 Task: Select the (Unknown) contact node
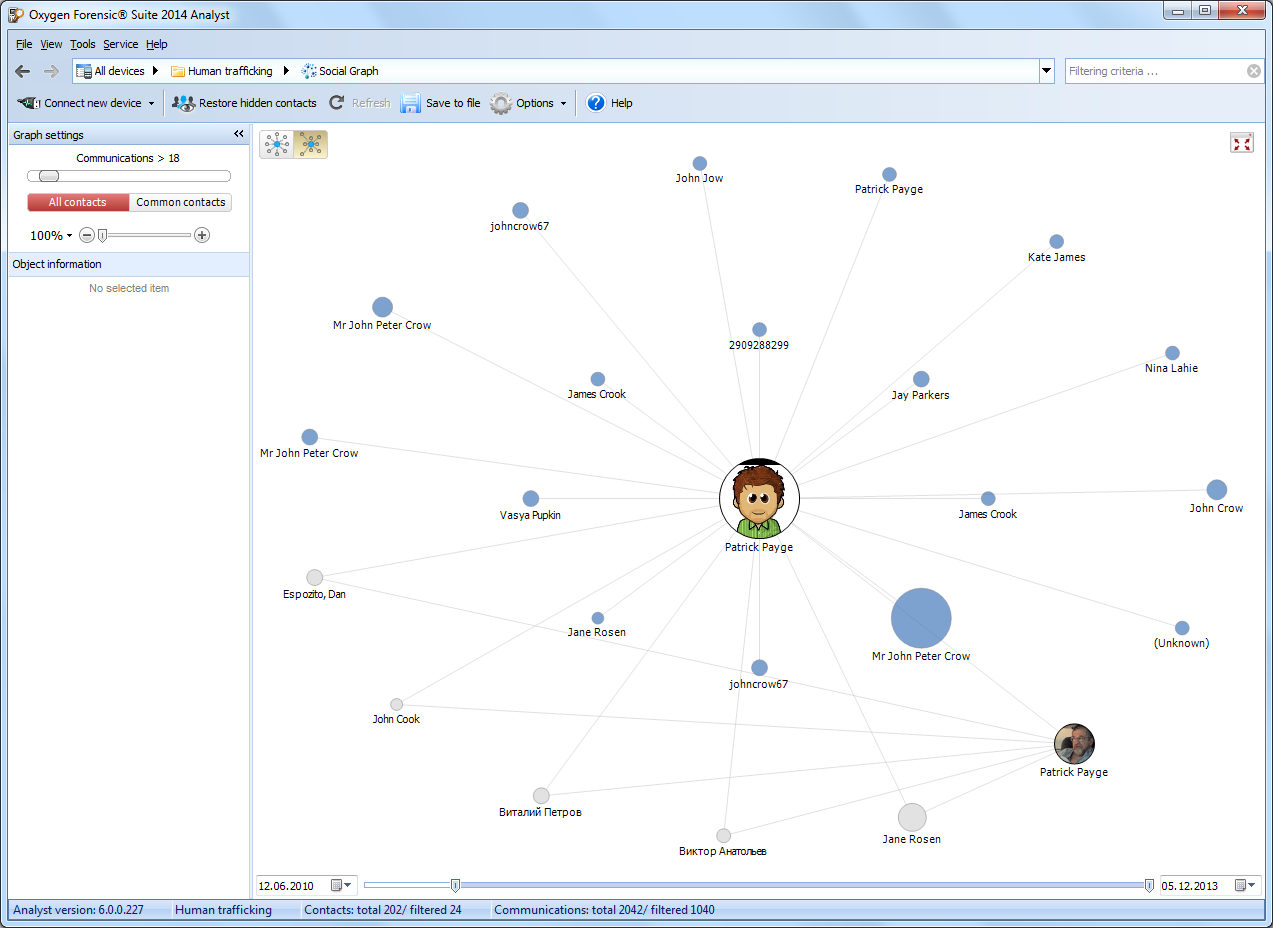1182,628
